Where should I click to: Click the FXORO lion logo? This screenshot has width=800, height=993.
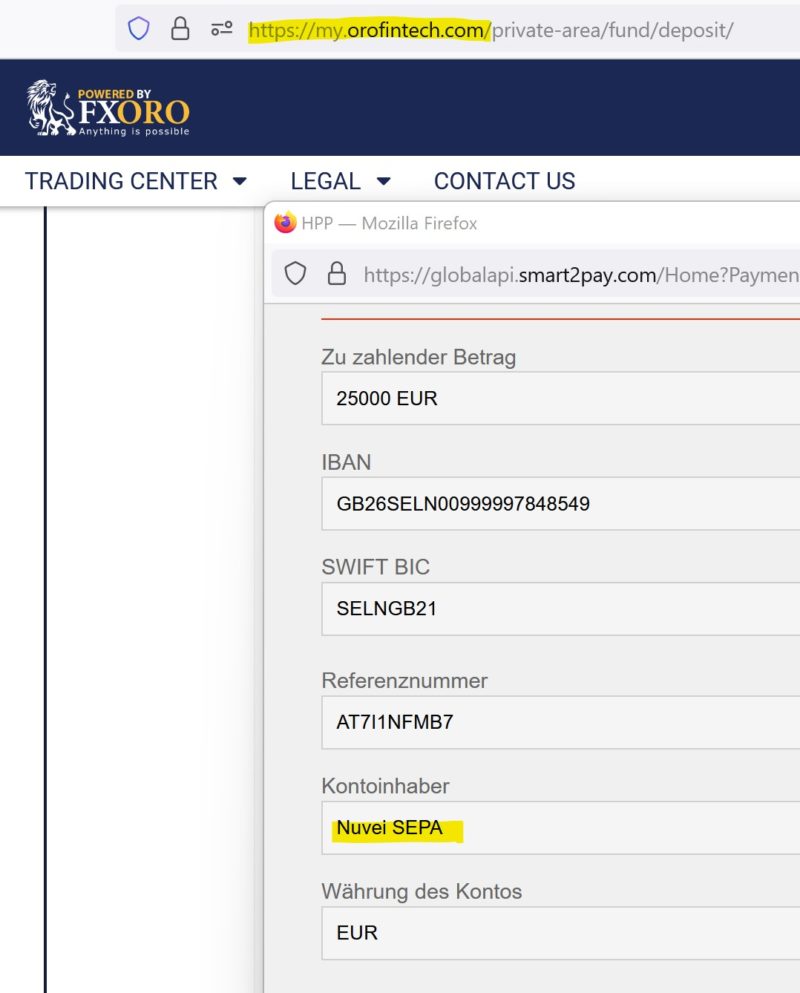pyautogui.click(x=42, y=109)
